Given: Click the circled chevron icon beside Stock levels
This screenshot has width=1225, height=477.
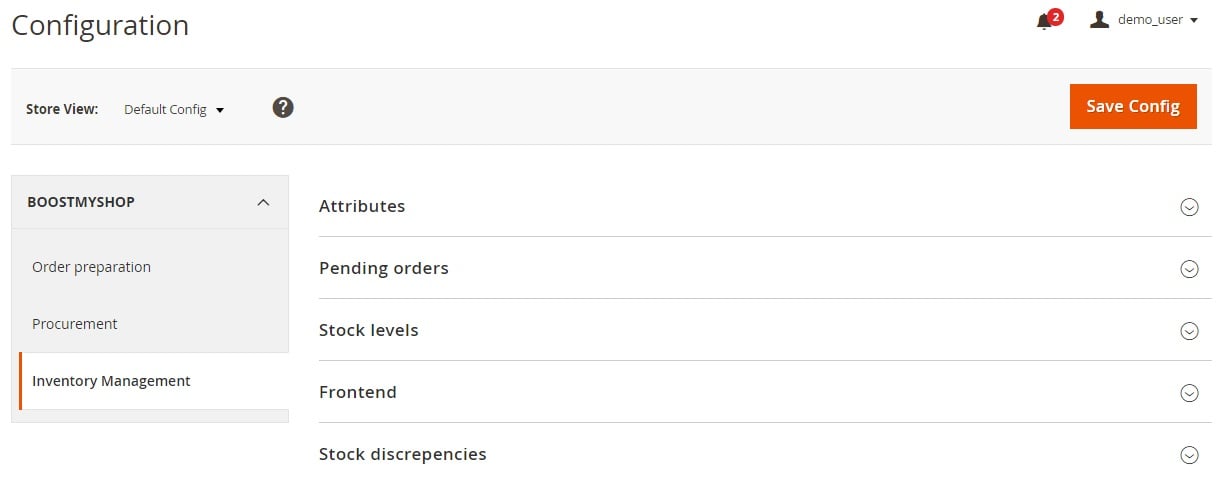Looking at the screenshot, I should coord(1189,331).
